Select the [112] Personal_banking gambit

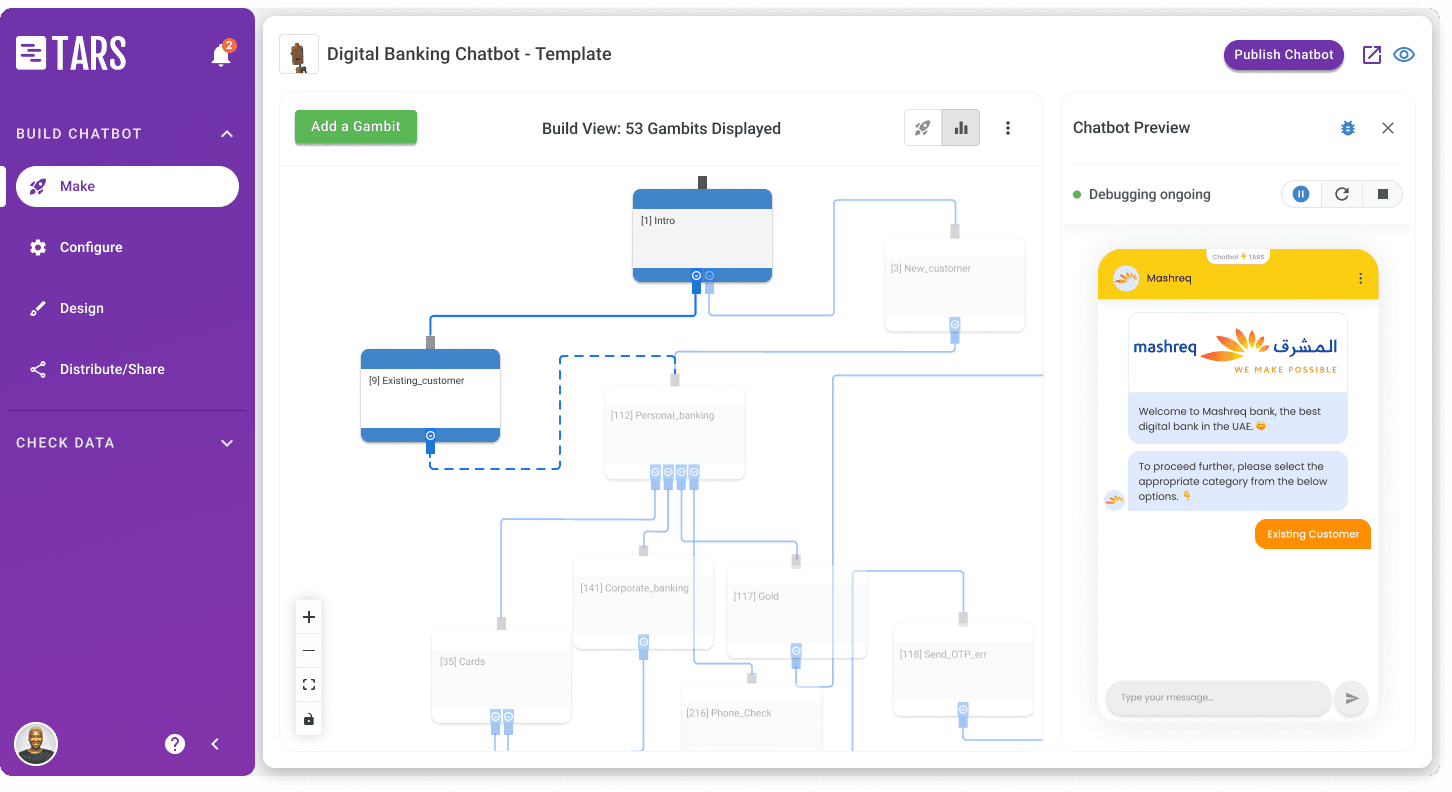pyautogui.click(x=674, y=433)
